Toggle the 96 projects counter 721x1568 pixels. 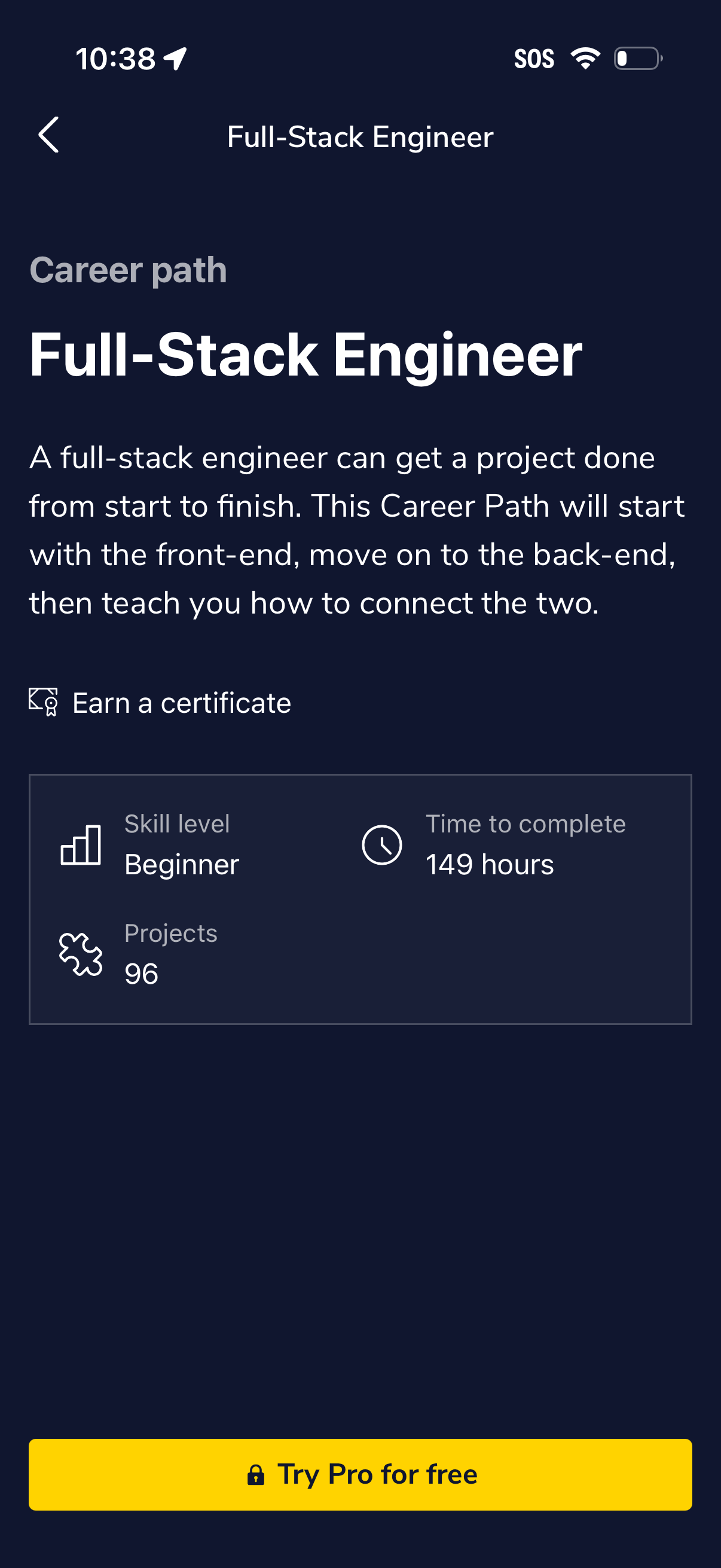click(140, 972)
